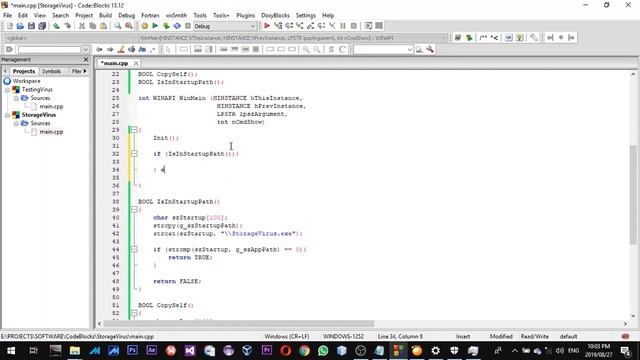Collapse the Sources folder under StorageVirus
The width and height of the screenshot is (640, 360).
(x=16, y=123)
